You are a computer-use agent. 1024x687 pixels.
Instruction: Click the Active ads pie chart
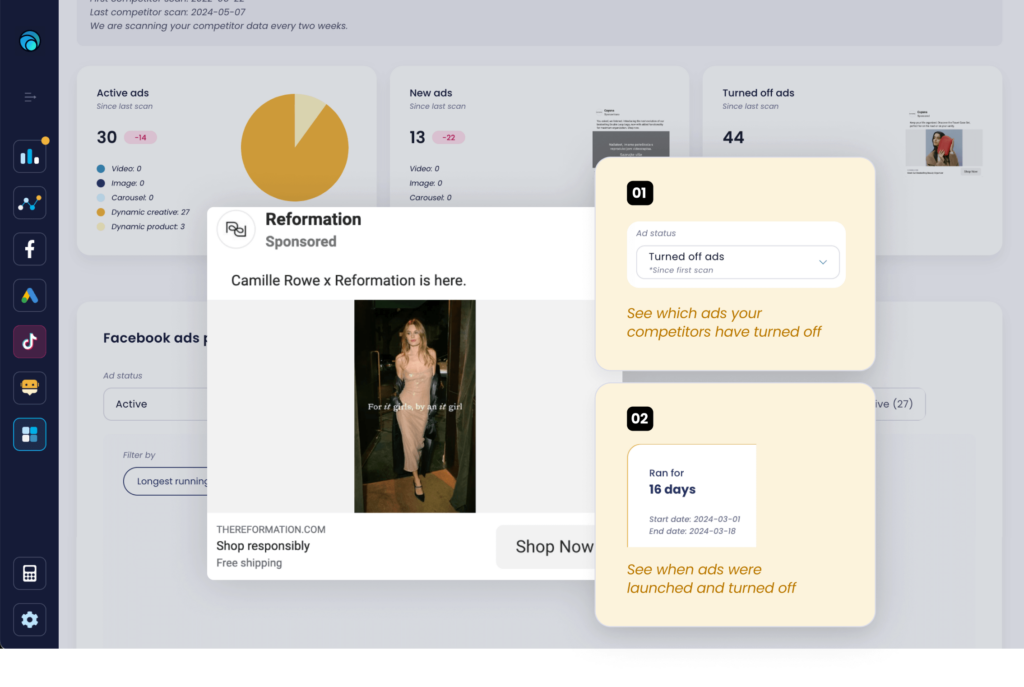(x=295, y=148)
